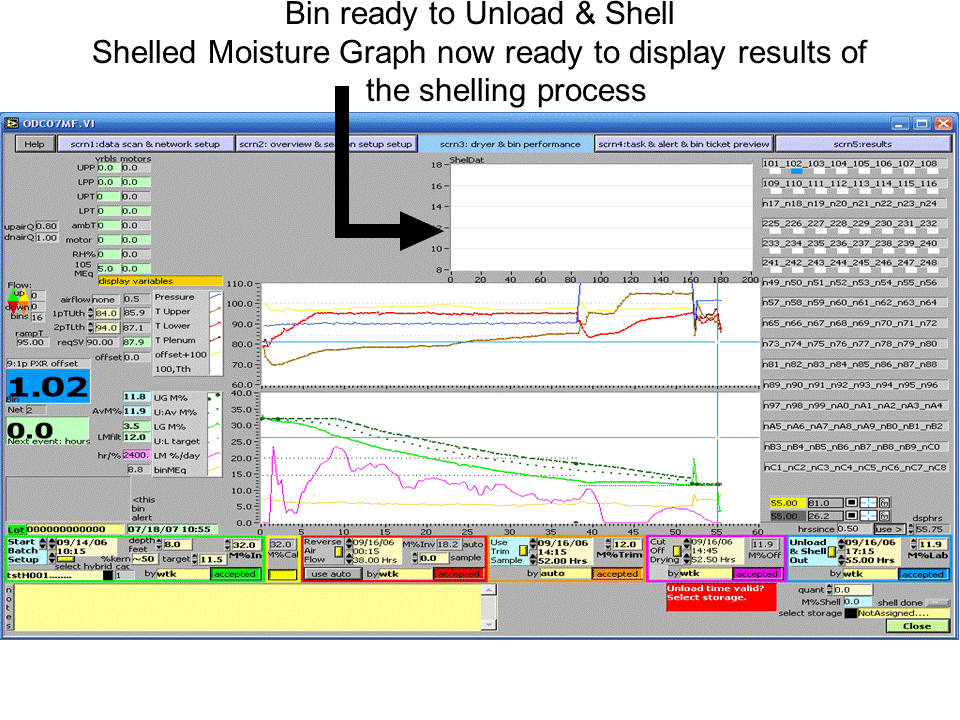Screen dimensions: 960x720
Task: Select the red "down" flow arrow icon
Action: point(13,305)
